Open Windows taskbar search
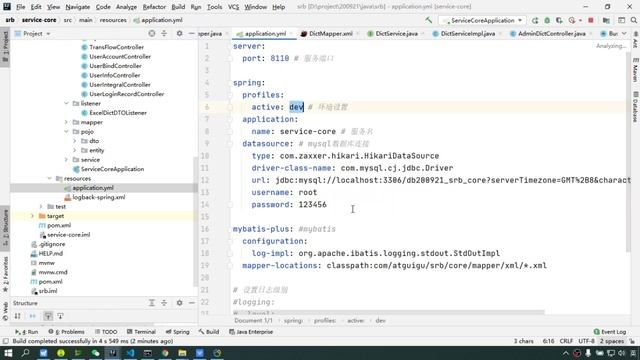Viewport: 640px width, 360px height. (x=25, y=353)
